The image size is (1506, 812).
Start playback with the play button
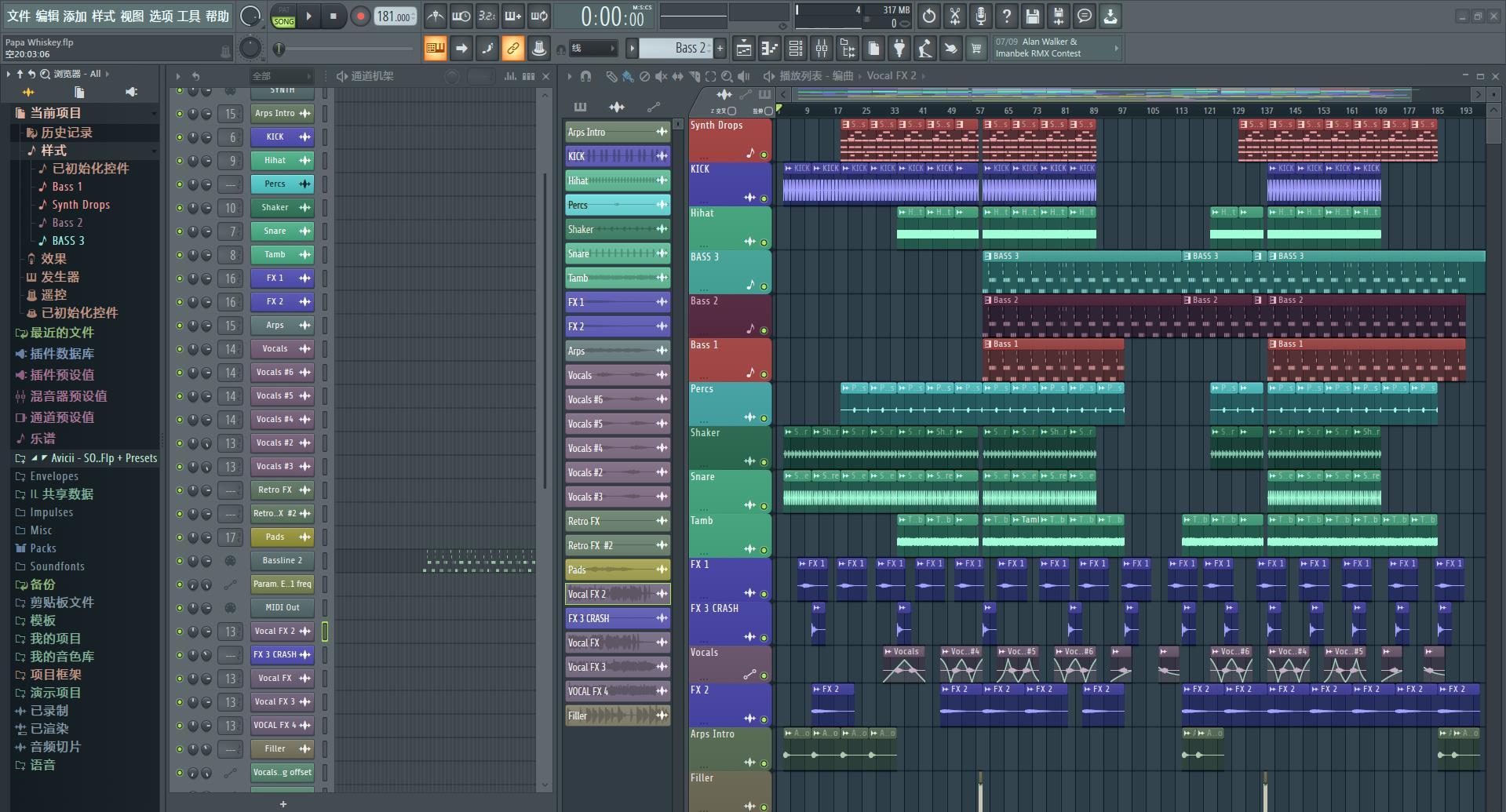point(308,16)
